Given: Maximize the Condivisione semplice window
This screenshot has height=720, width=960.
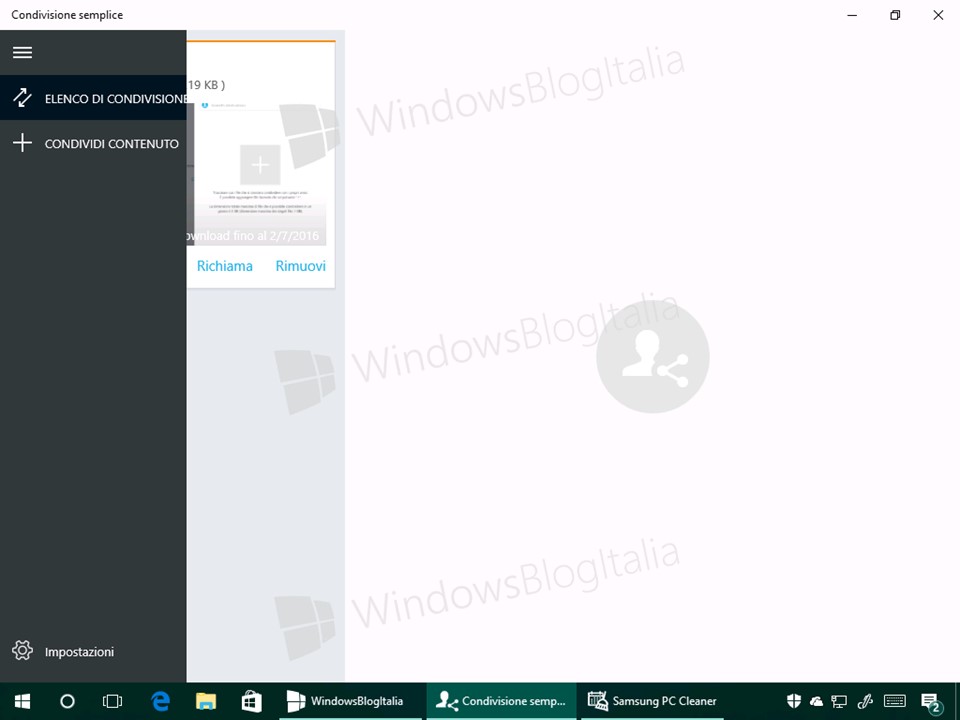Looking at the screenshot, I should pyautogui.click(x=895, y=15).
